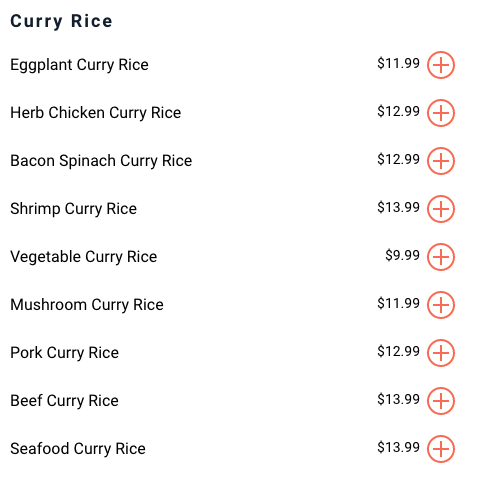Open Seafood Curry Rice item details
This screenshot has width=480, height=482.
pos(78,449)
